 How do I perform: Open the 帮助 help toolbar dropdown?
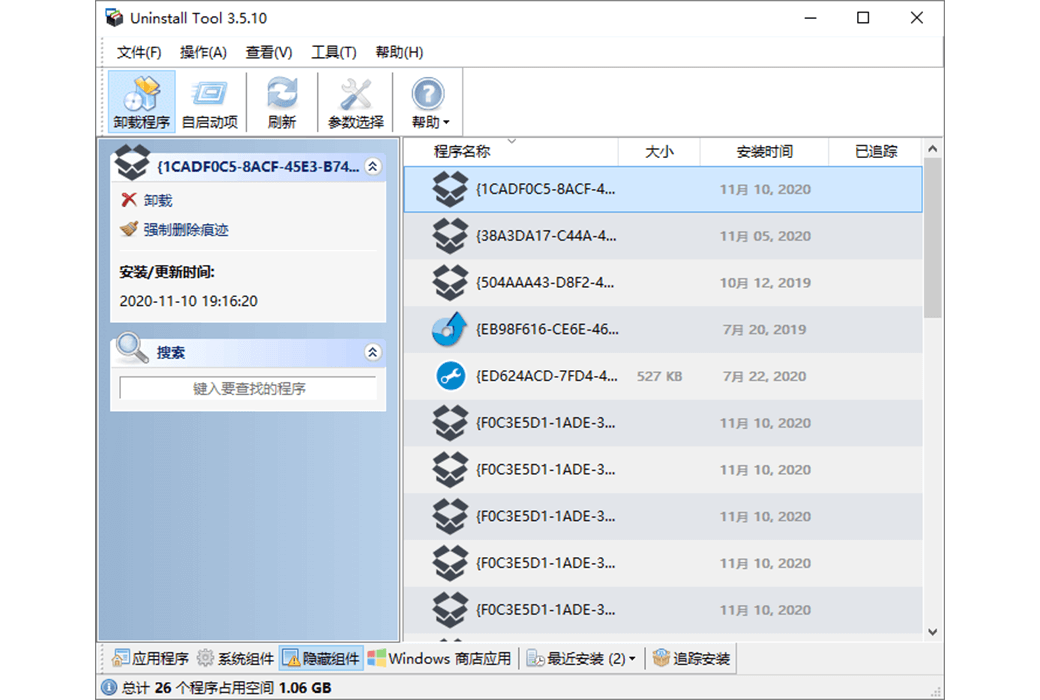429,102
